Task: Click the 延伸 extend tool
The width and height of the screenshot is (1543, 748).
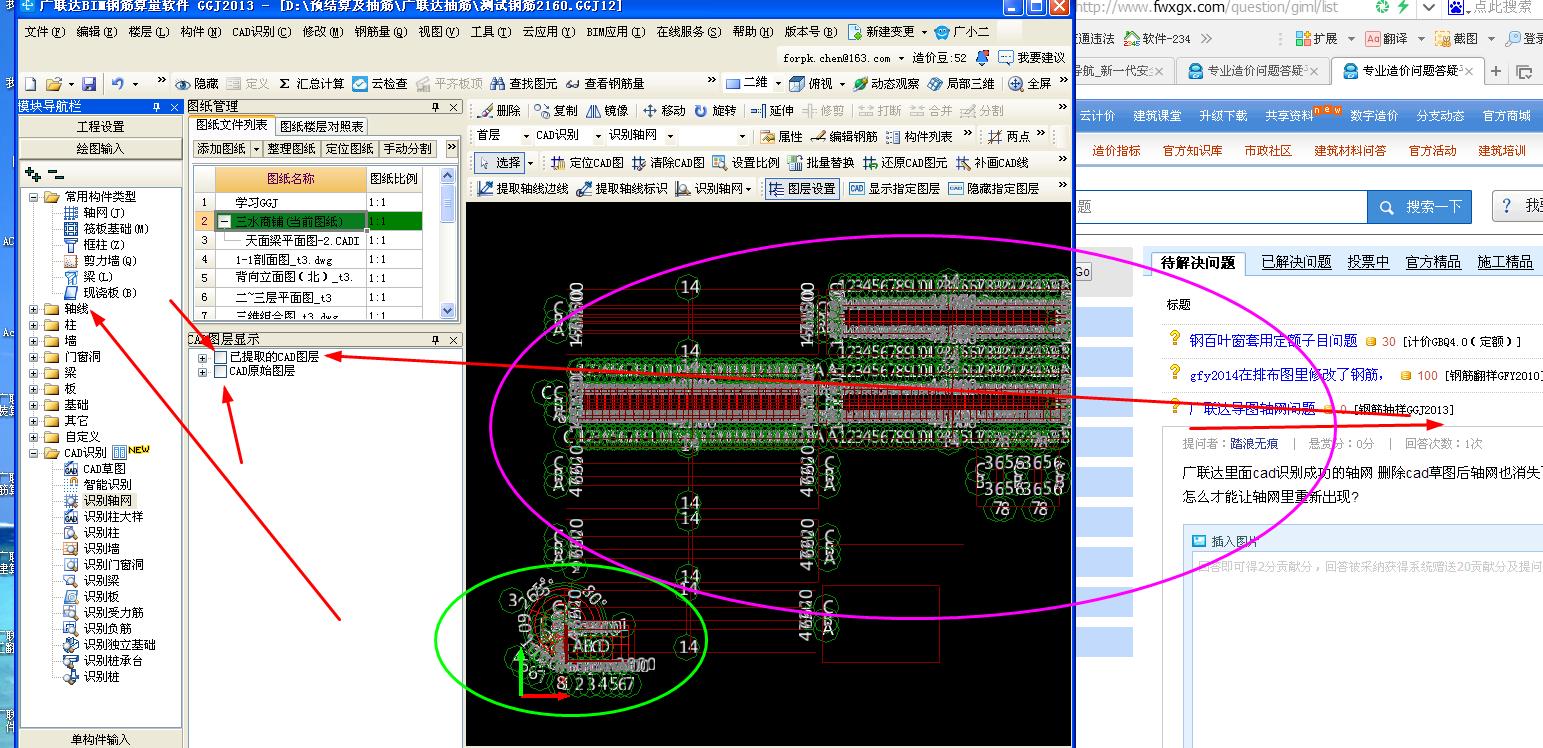Action: (771, 111)
